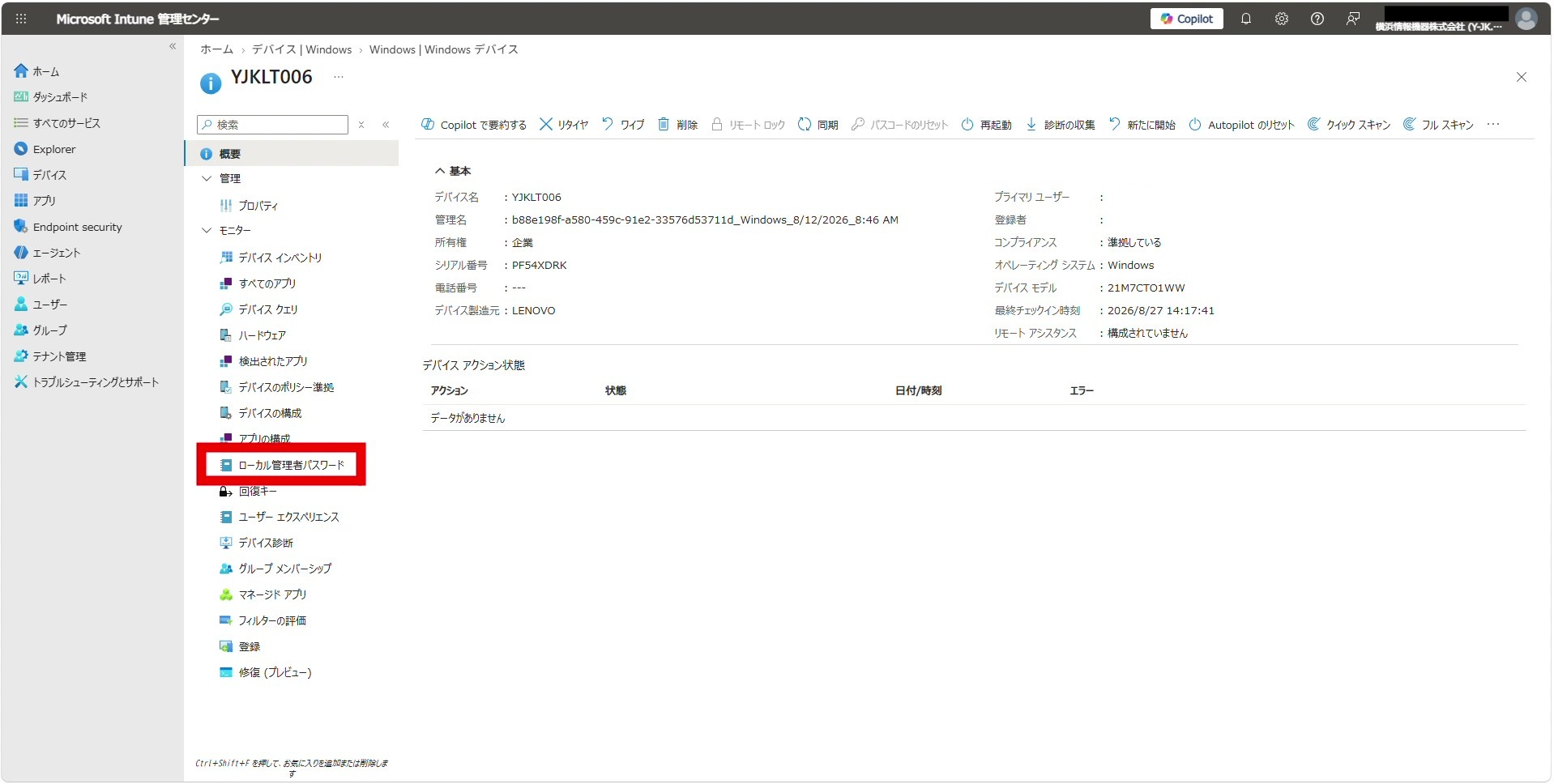
Task: Click 同期 in the toolbar
Action: point(818,125)
